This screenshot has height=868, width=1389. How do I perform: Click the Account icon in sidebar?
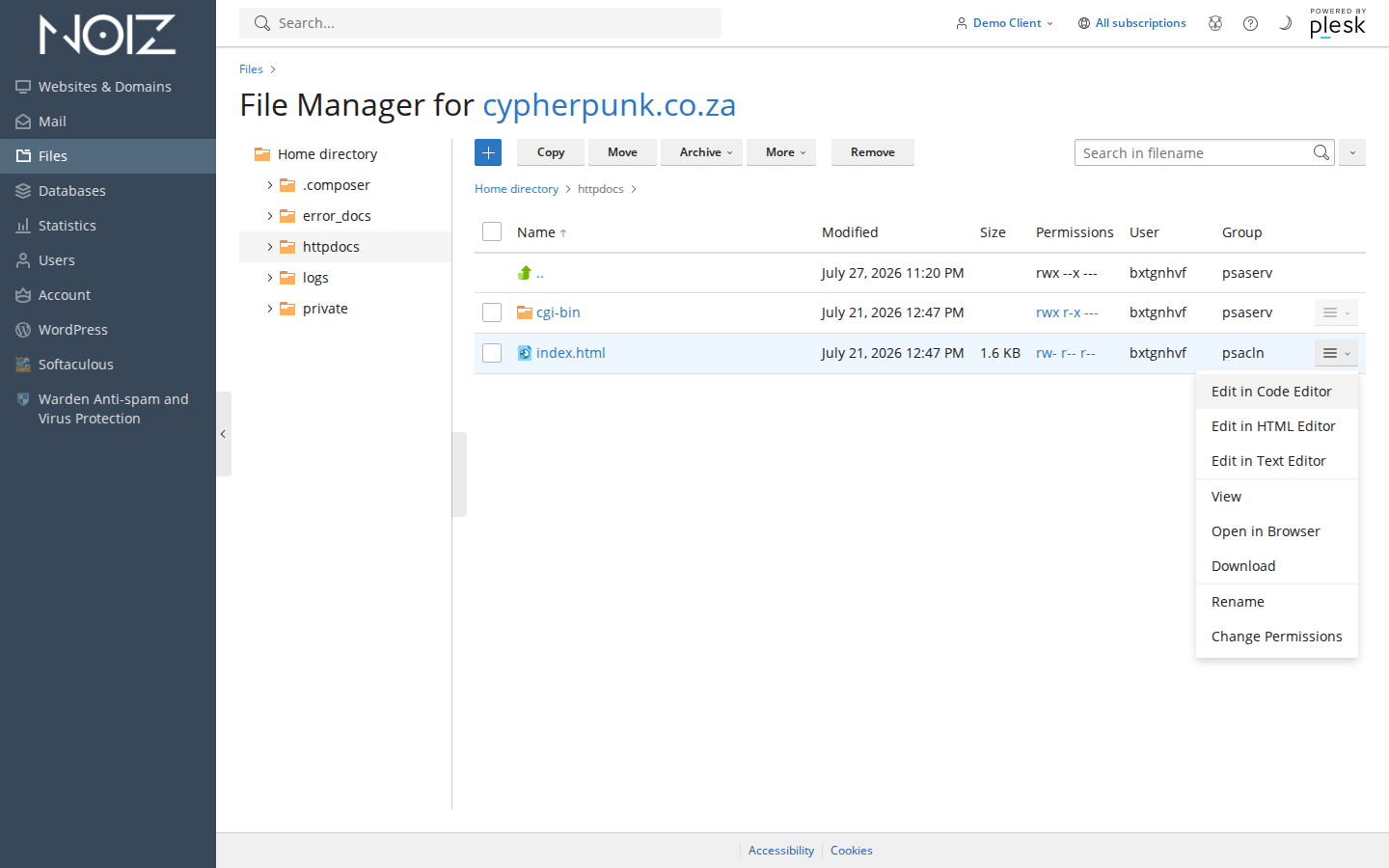[x=23, y=295]
